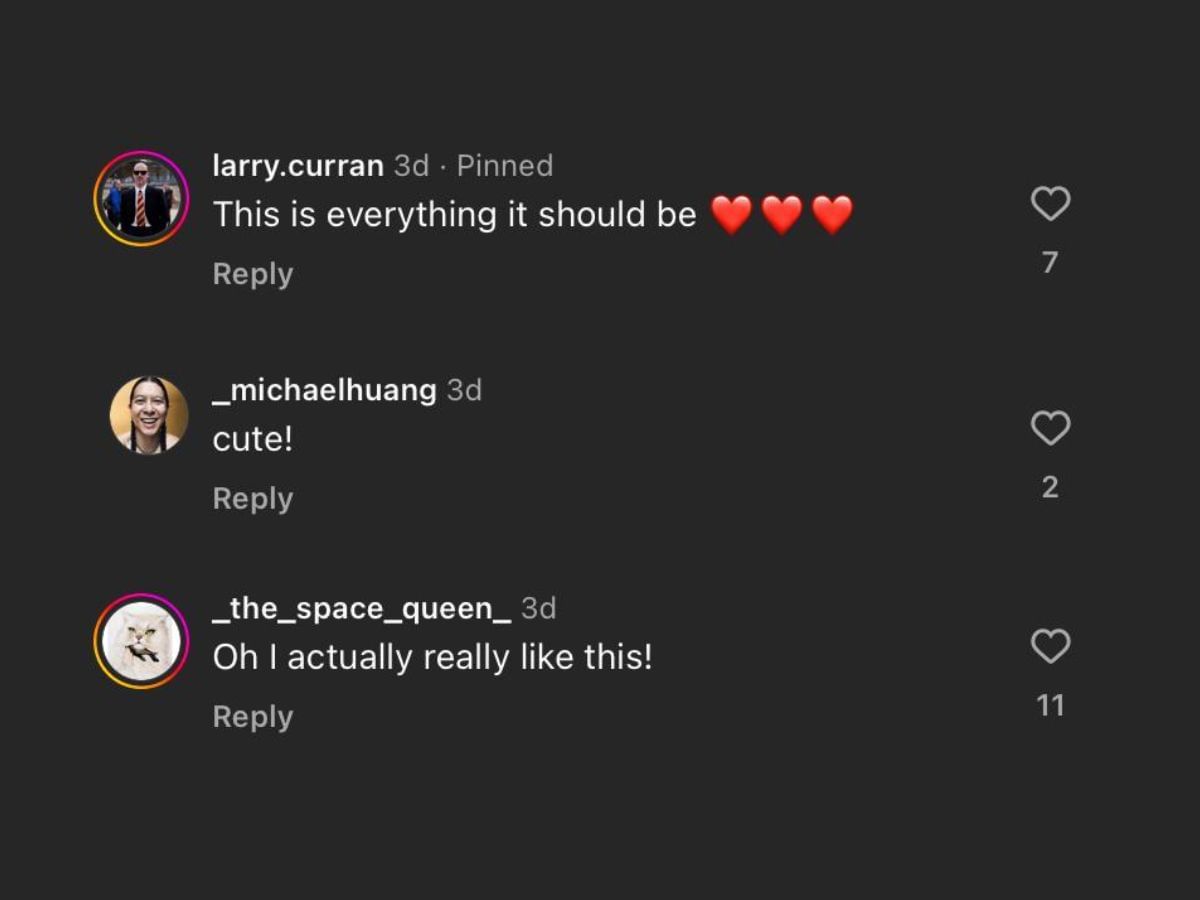
Task: Tap the heart on _michaelhuang's comment
Action: tap(1050, 428)
